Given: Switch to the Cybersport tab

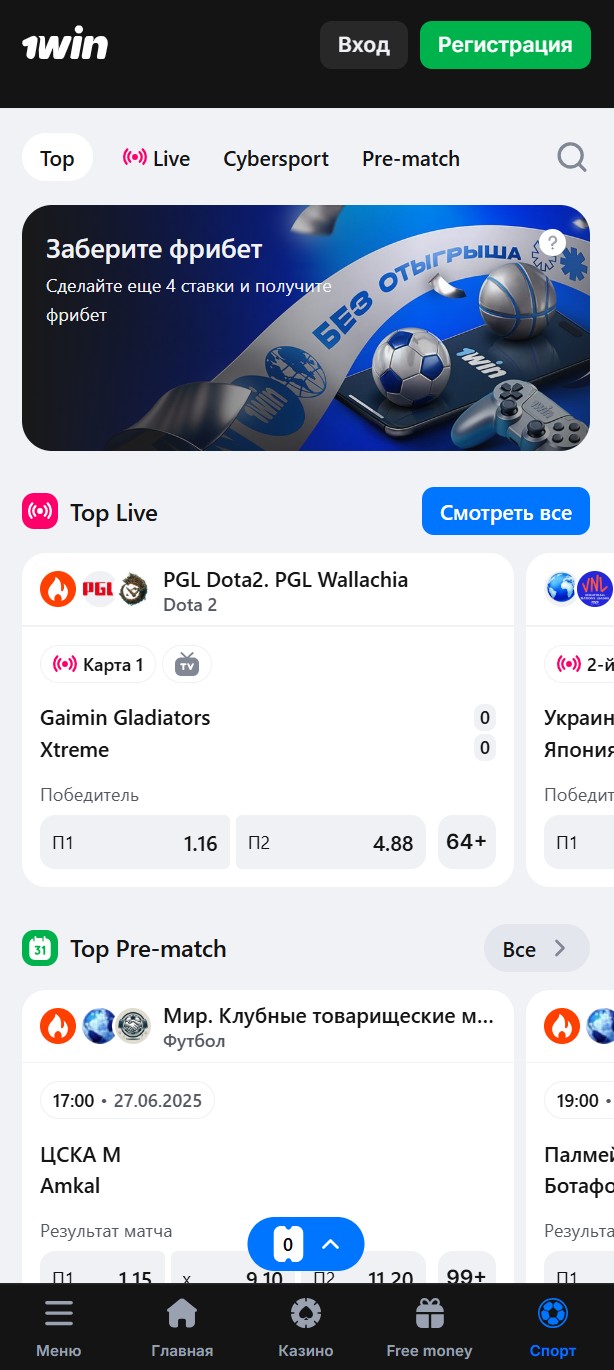Looking at the screenshot, I should point(276,158).
